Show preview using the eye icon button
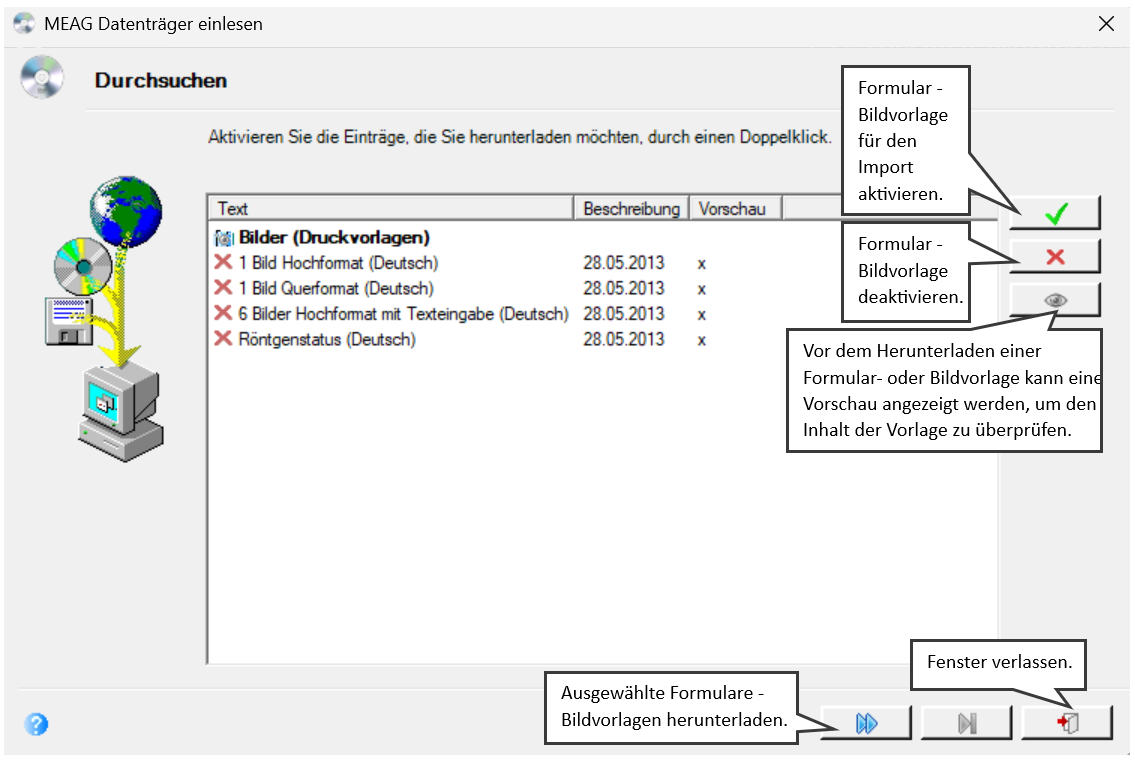Image resolution: width=1135 pixels, height=760 pixels. (x=1055, y=300)
